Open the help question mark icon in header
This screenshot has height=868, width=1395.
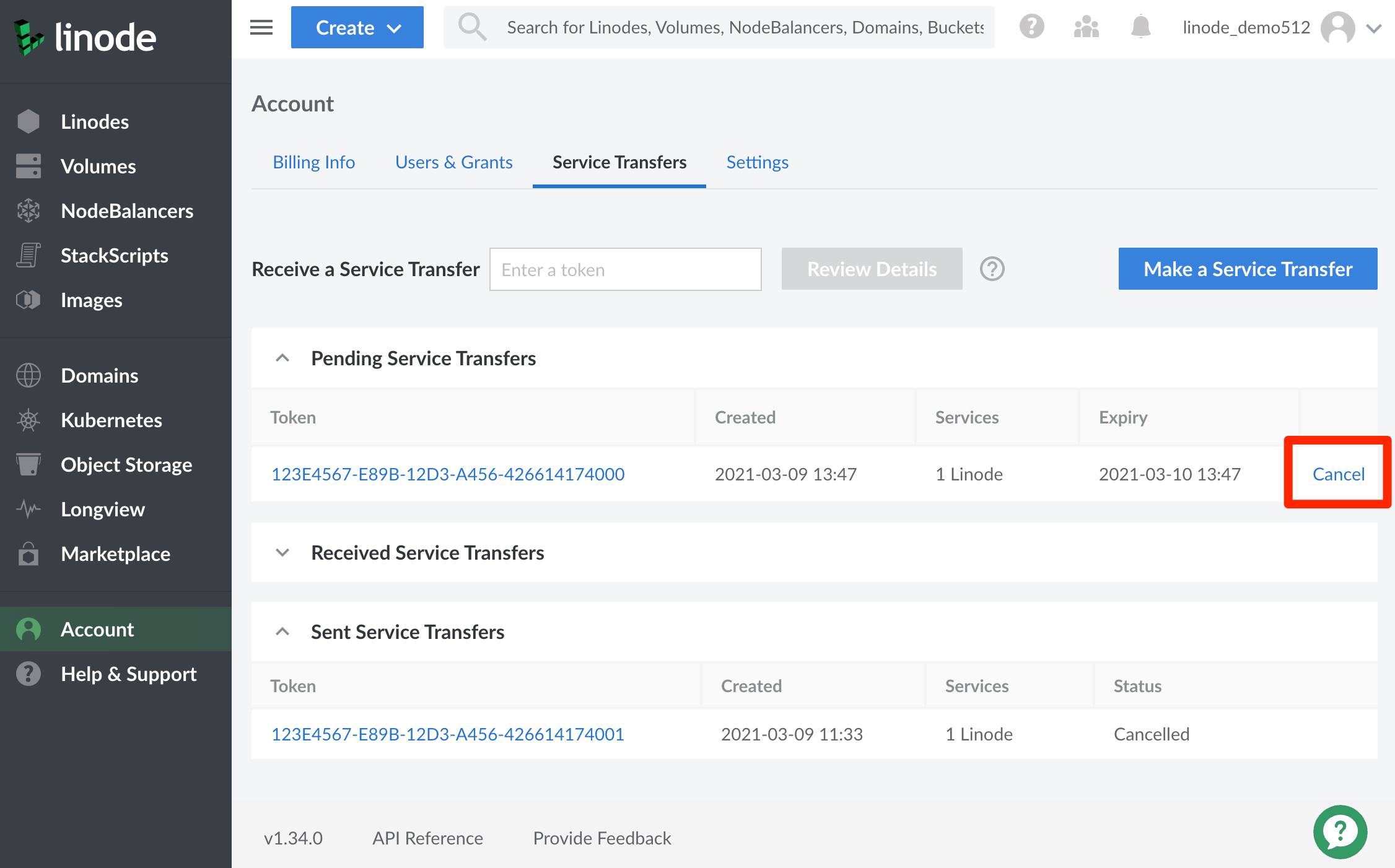[1031, 27]
